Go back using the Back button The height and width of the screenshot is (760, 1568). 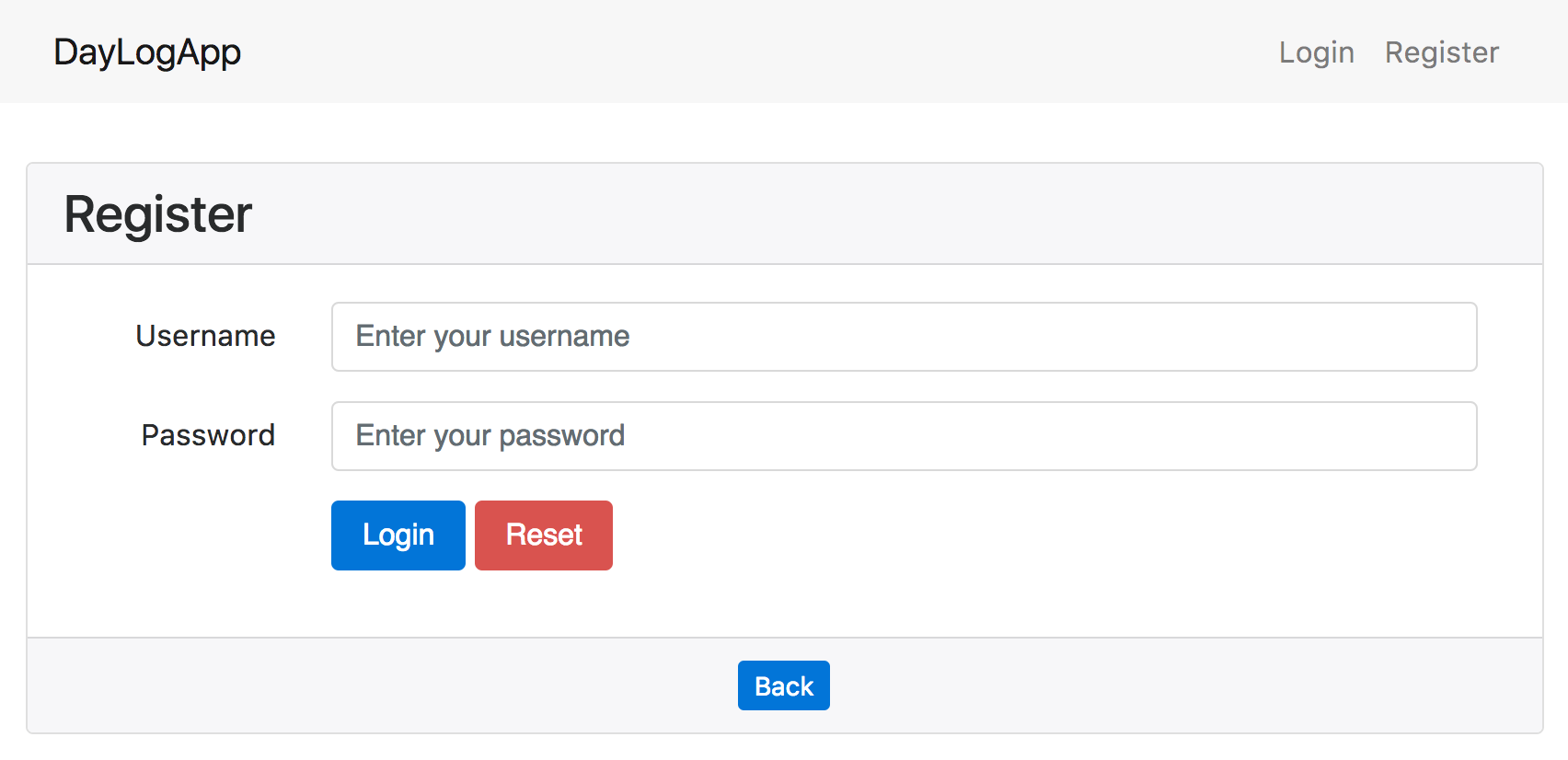click(x=784, y=685)
